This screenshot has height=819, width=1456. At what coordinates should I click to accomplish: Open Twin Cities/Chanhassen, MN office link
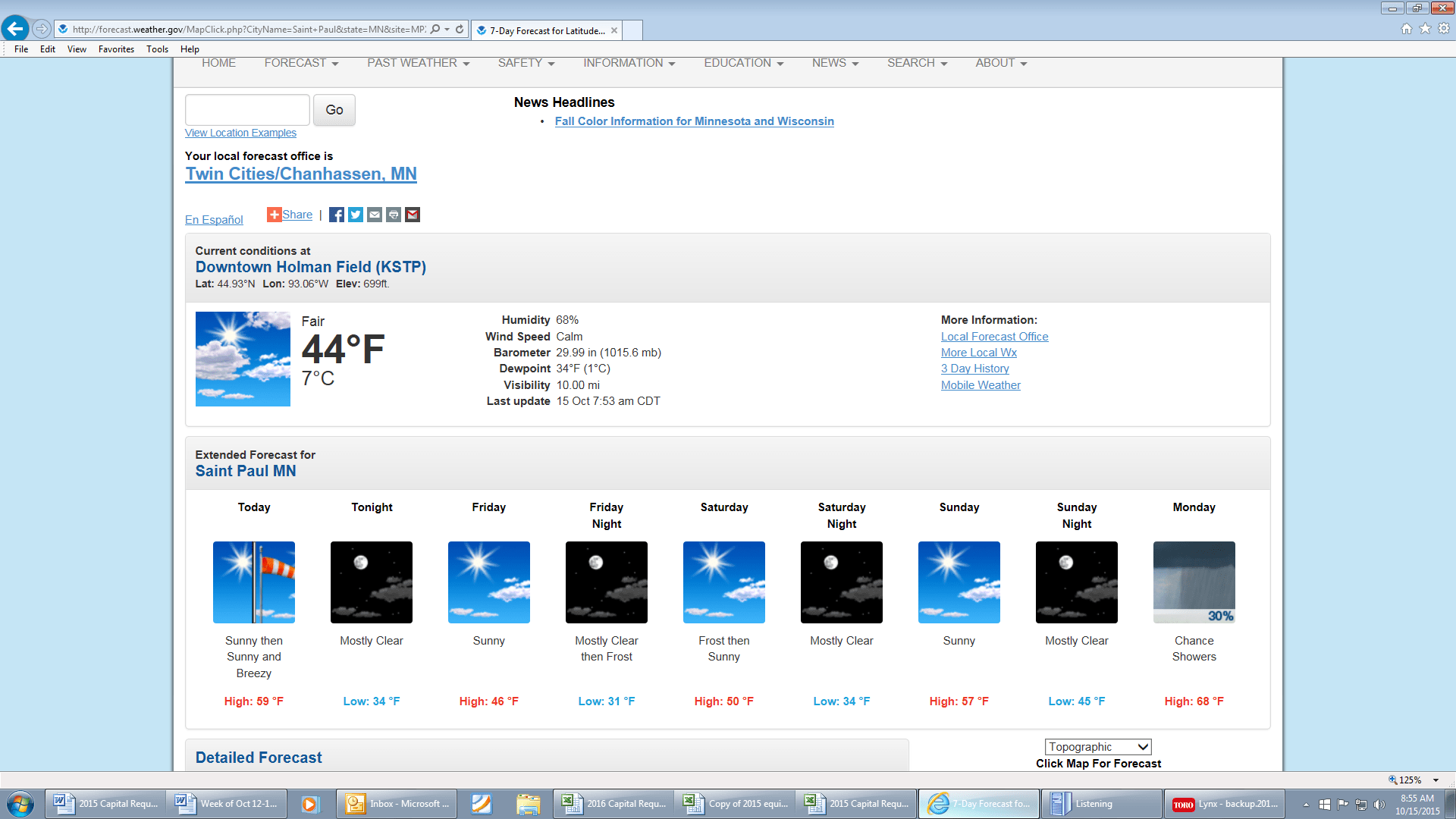301,174
